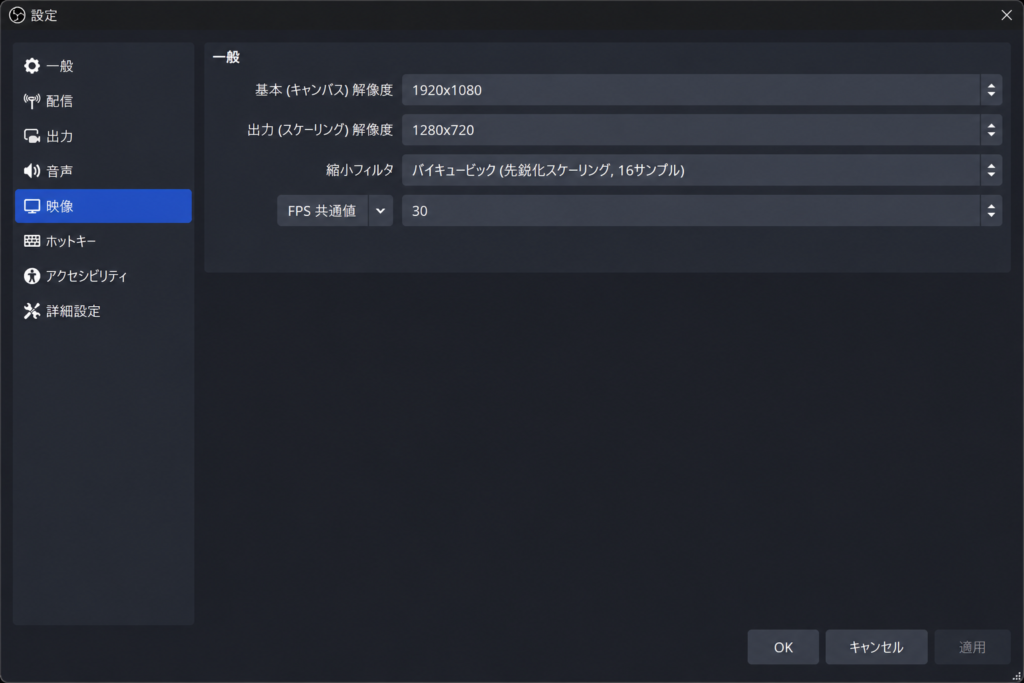Confirm settings with the OK button
The height and width of the screenshot is (683, 1024).
pos(783,647)
